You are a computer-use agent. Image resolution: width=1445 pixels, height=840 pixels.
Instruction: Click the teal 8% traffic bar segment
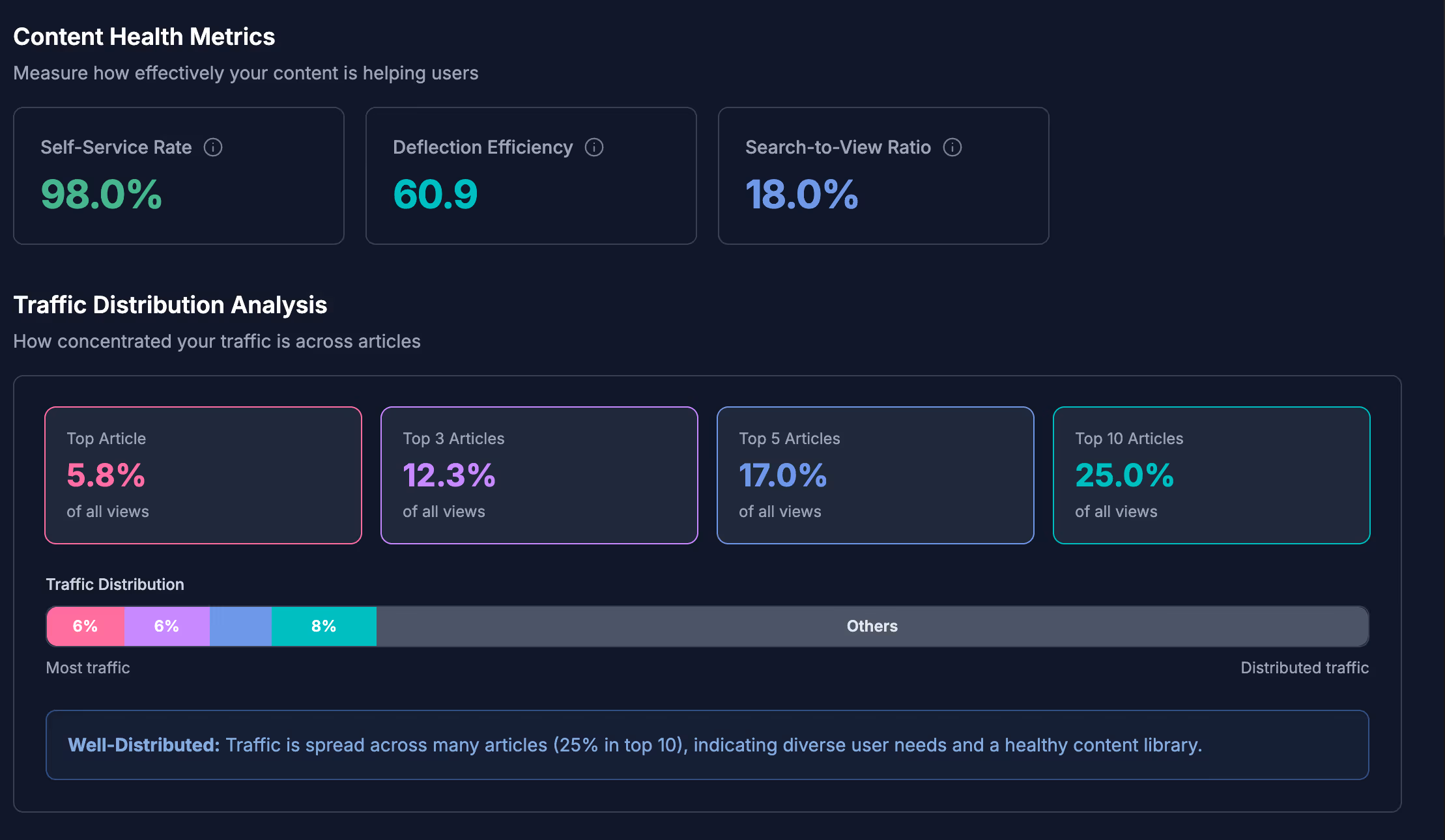pos(324,626)
